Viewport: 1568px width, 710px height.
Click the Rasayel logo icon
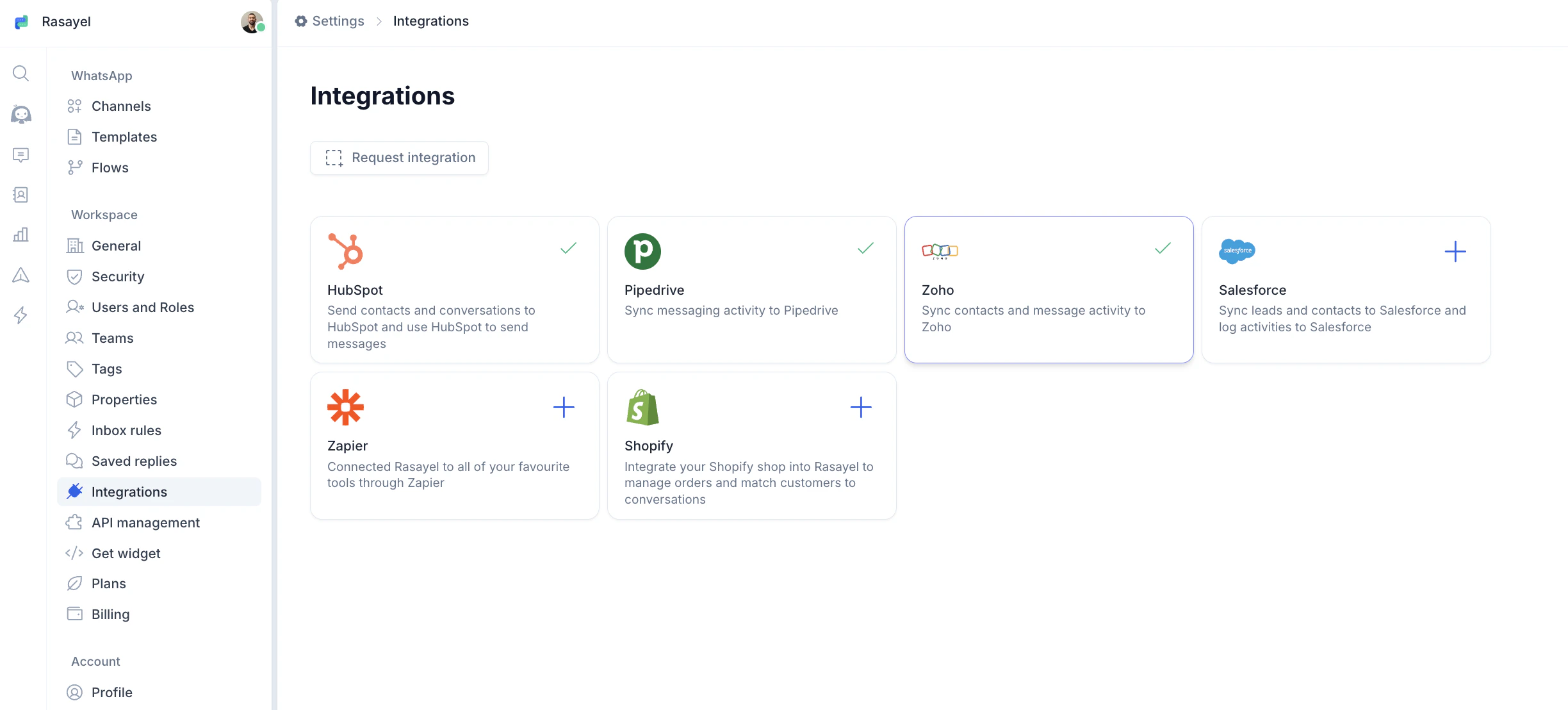[21, 22]
